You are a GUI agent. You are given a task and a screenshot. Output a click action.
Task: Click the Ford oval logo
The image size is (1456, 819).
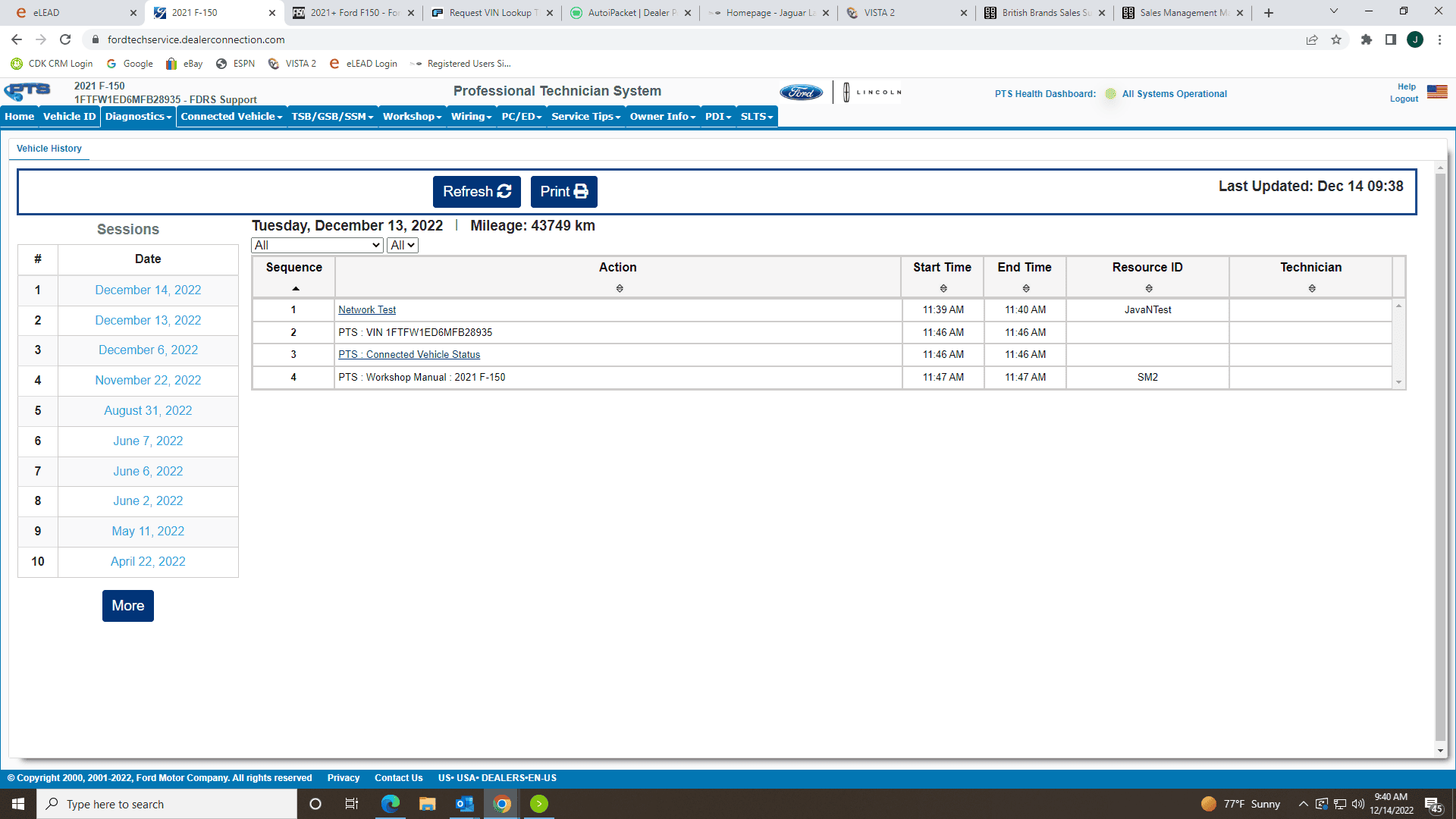801,93
